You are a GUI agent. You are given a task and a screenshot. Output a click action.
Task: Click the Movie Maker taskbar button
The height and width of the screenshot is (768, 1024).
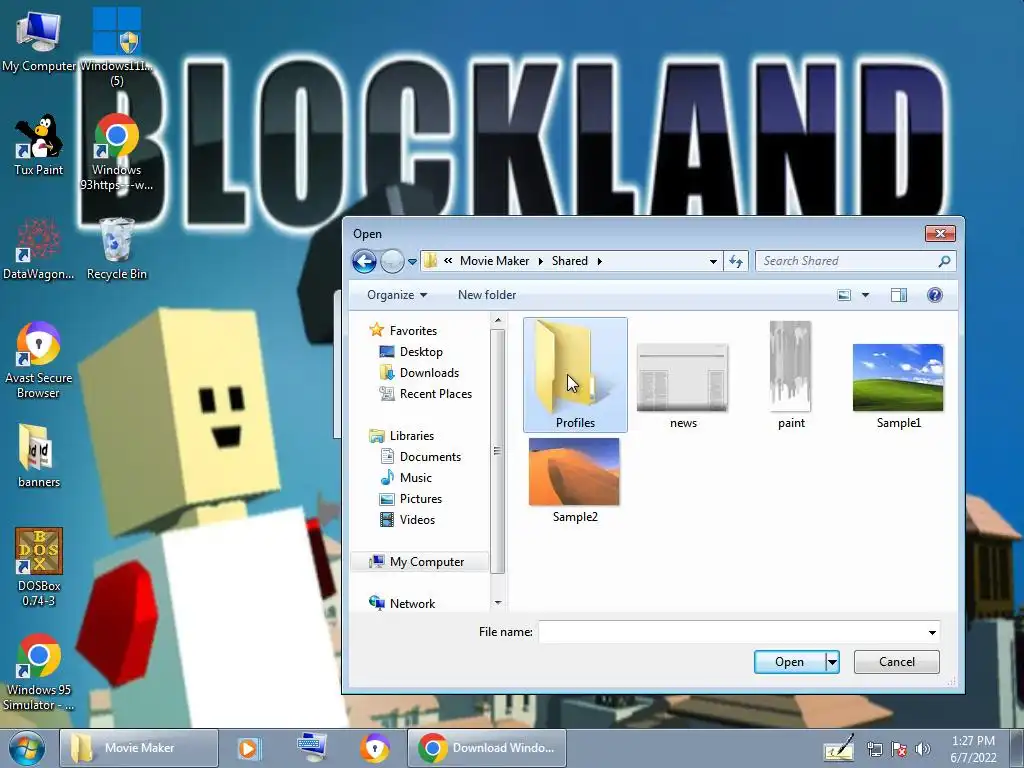[138, 748]
